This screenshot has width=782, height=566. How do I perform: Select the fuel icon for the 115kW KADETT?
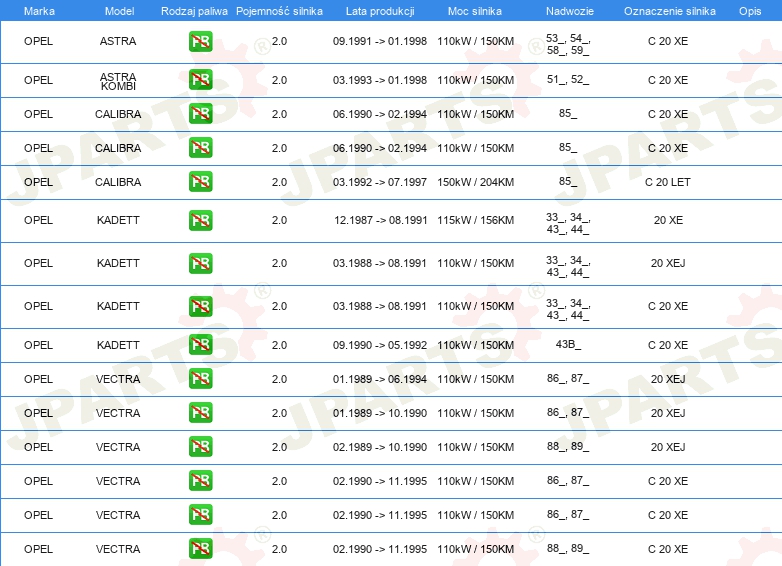200,220
